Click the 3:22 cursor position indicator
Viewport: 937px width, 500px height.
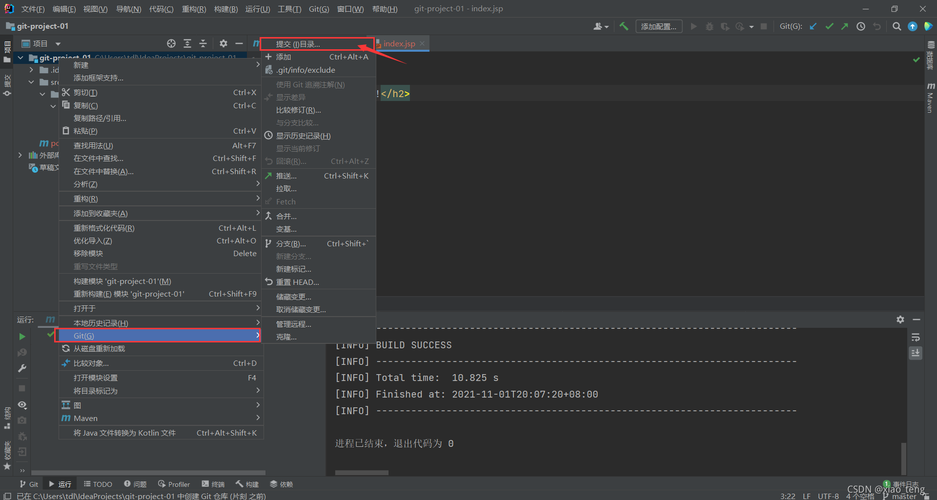click(788, 495)
